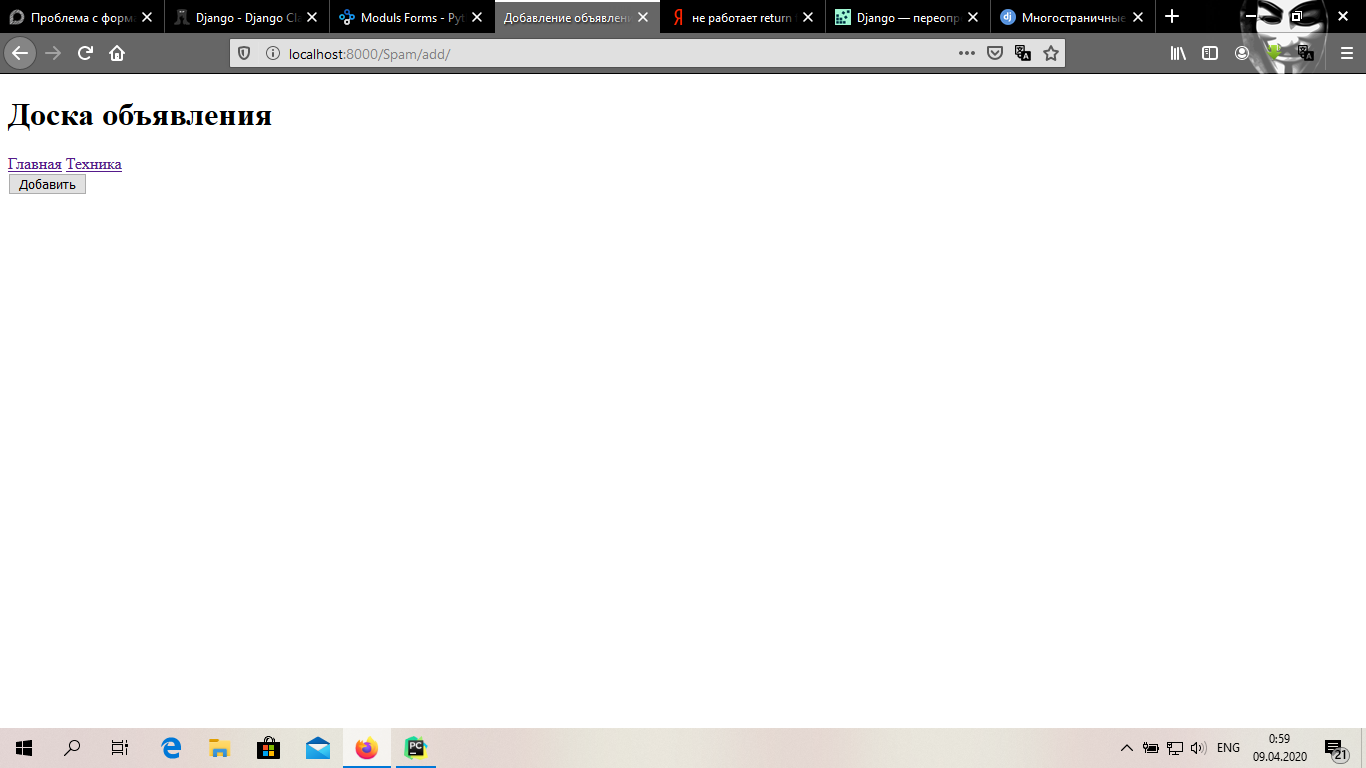The width and height of the screenshot is (1366, 768).
Task: Open the Firefox account menu
Action: tap(1242, 53)
